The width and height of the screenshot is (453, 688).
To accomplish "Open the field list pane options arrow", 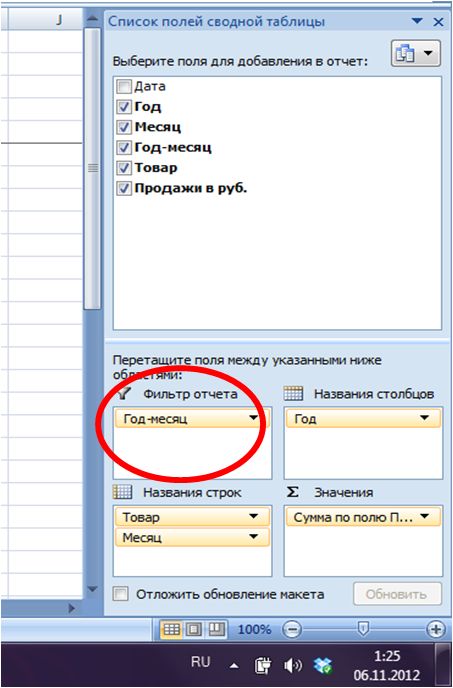I will tap(417, 21).
